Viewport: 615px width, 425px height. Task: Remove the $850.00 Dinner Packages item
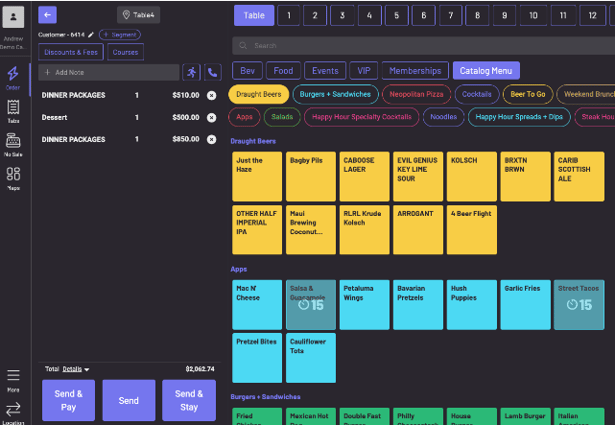coord(211,140)
